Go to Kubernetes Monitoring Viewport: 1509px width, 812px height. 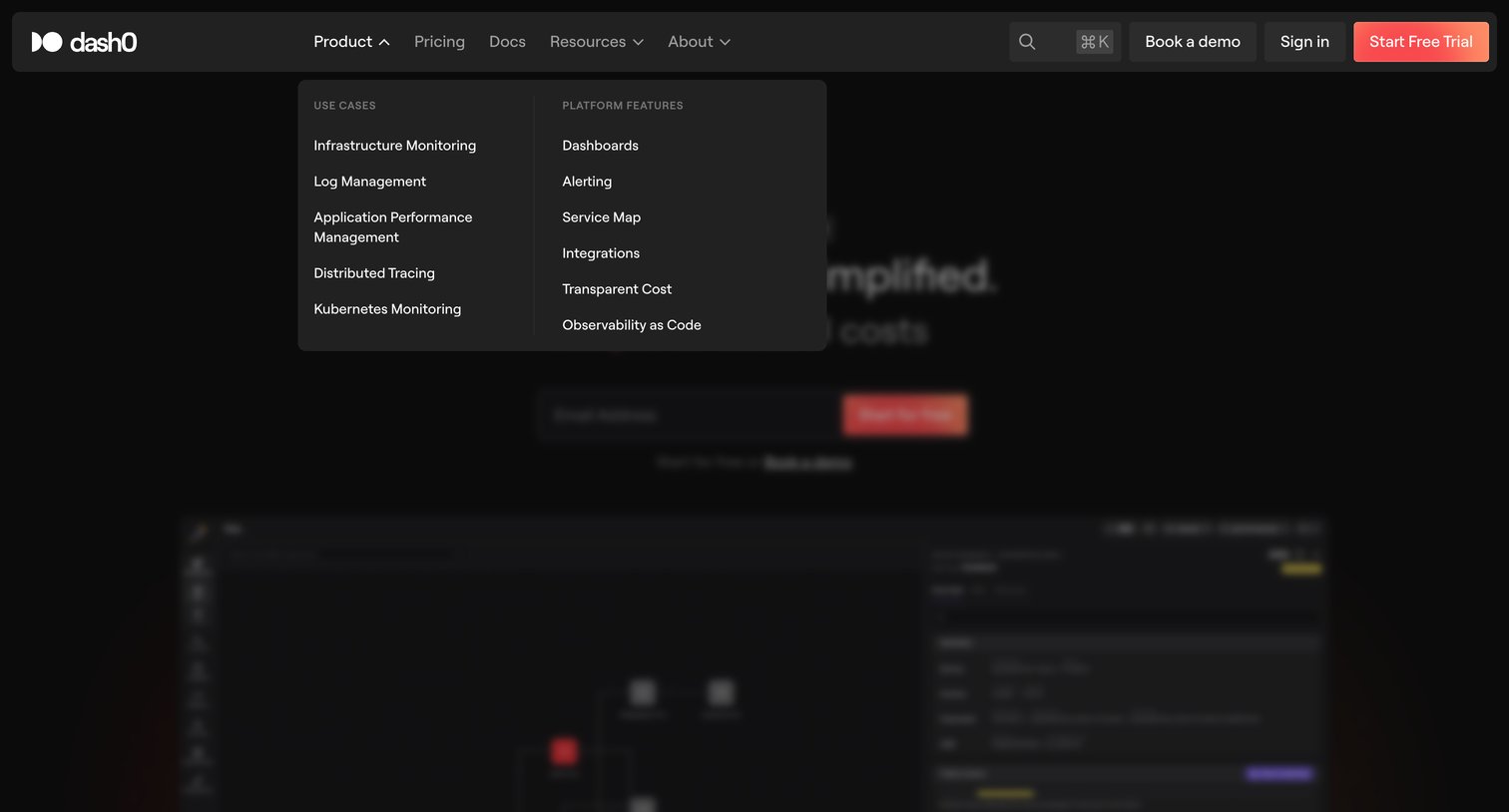[x=387, y=309]
